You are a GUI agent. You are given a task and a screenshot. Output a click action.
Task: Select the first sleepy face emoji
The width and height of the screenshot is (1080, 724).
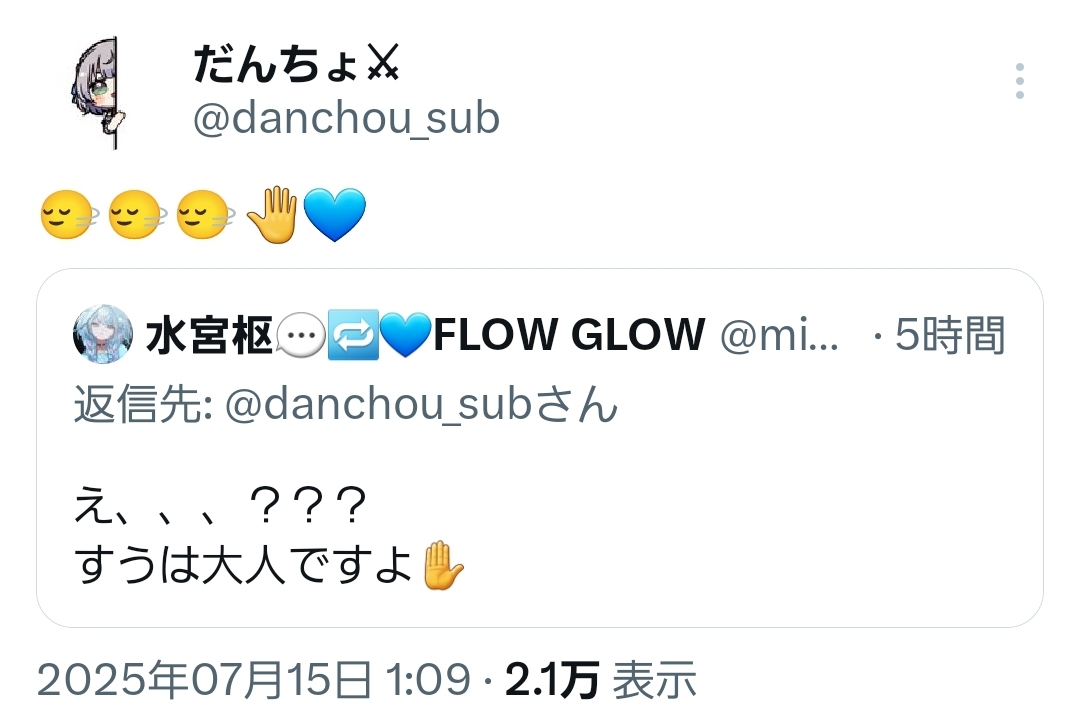[69, 215]
